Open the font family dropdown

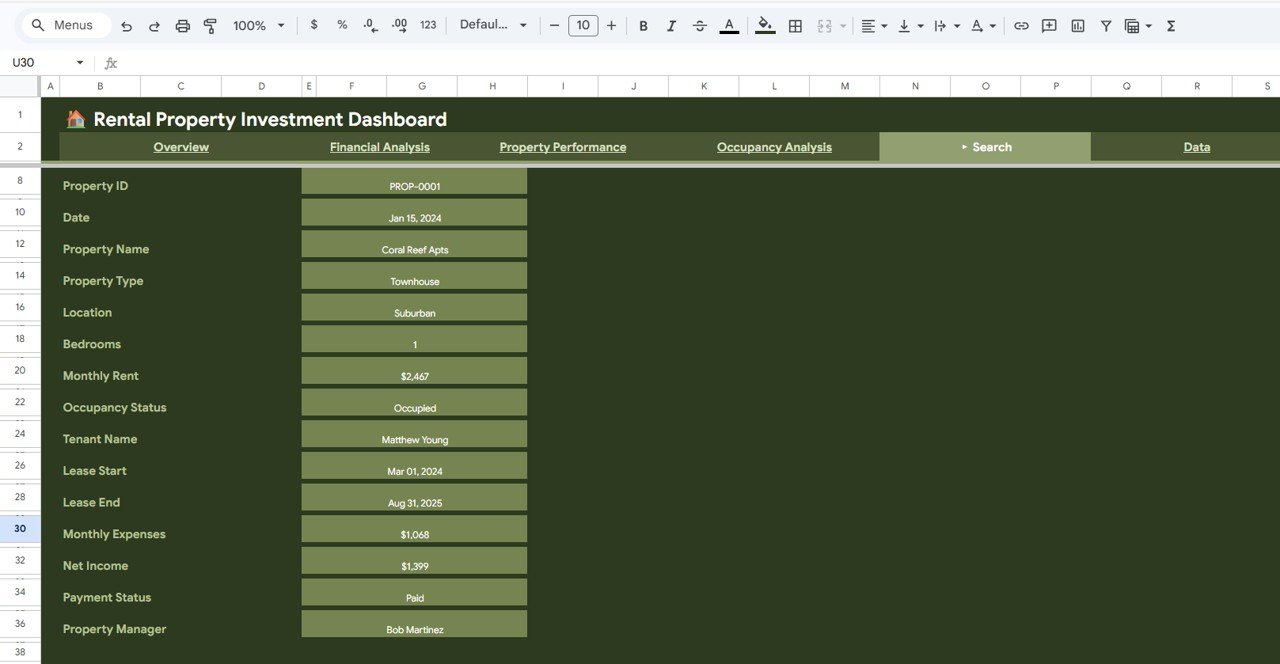(493, 25)
